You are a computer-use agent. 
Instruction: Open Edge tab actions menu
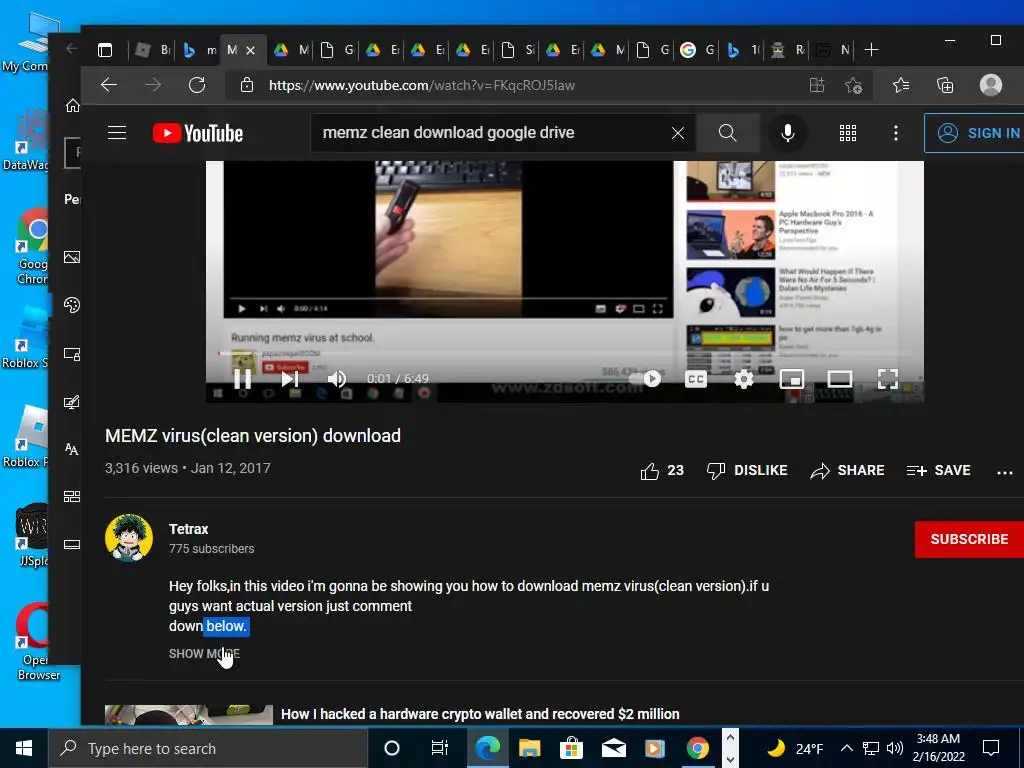click(x=105, y=50)
